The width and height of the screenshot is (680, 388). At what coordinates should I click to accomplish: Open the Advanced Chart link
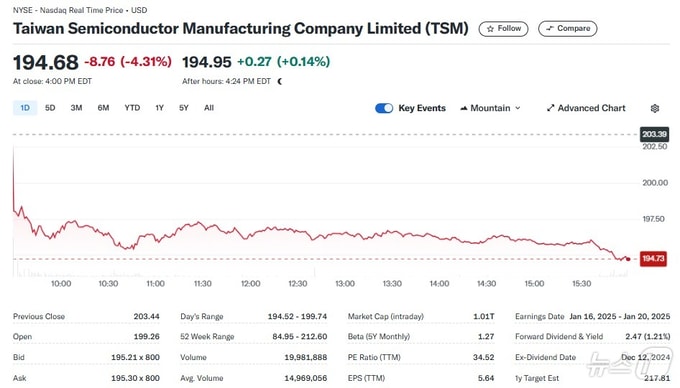click(586, 108)
